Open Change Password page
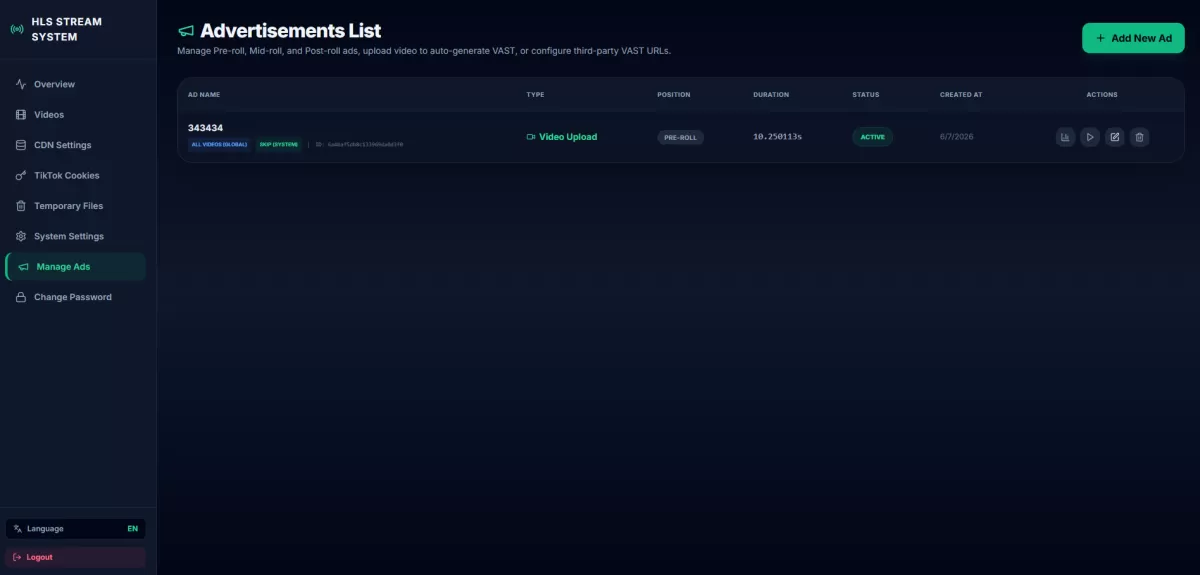The width and height of the screenshot is (1200, 575). [76, 297]
